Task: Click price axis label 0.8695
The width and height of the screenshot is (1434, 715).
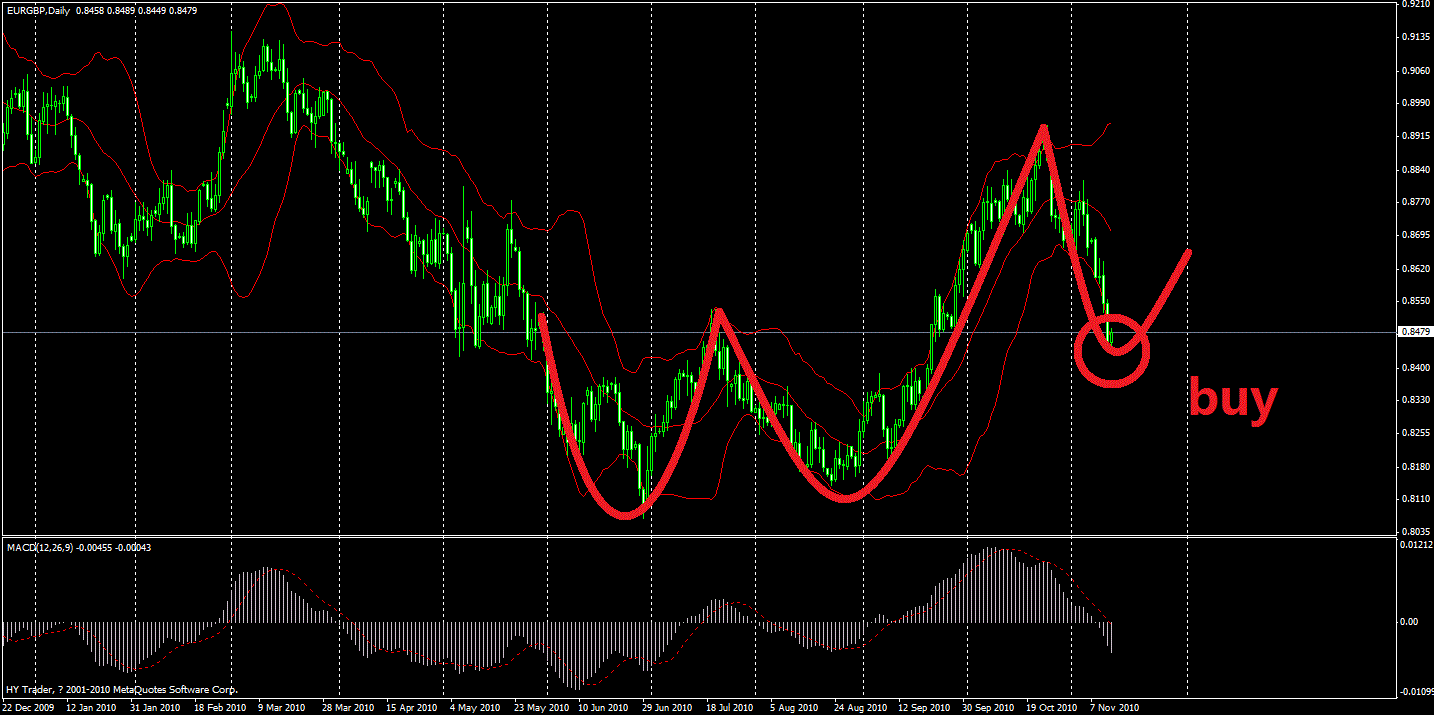Action: (x=1415, y=236)
